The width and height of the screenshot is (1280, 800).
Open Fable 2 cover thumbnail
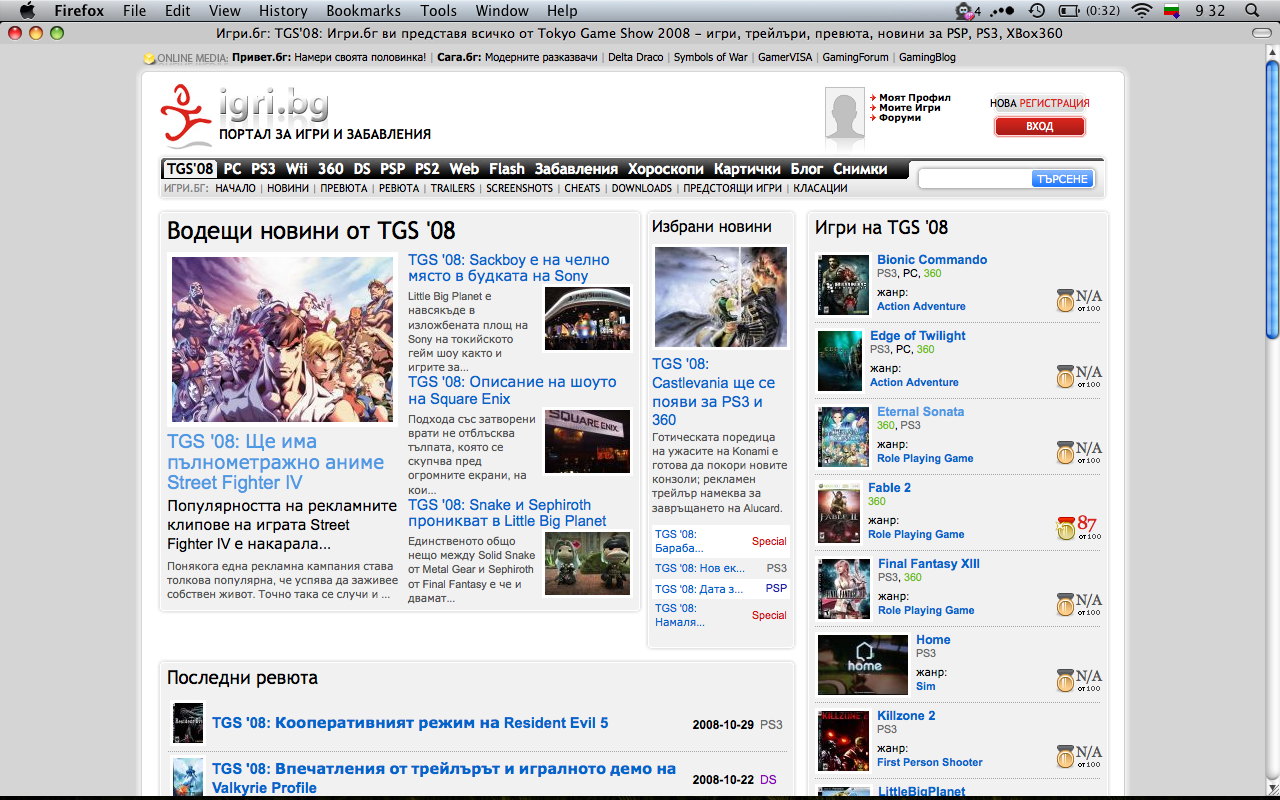click(x=839, y=513)
